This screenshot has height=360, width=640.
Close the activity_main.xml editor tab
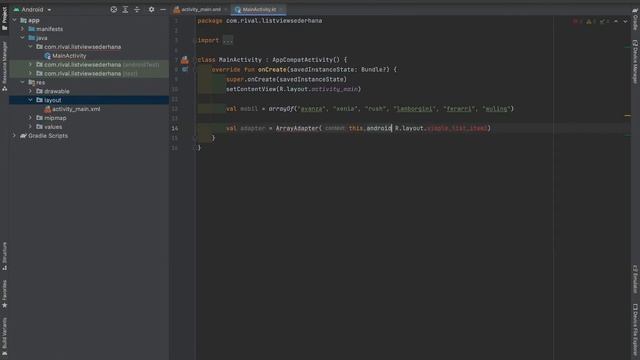[225, 9]
